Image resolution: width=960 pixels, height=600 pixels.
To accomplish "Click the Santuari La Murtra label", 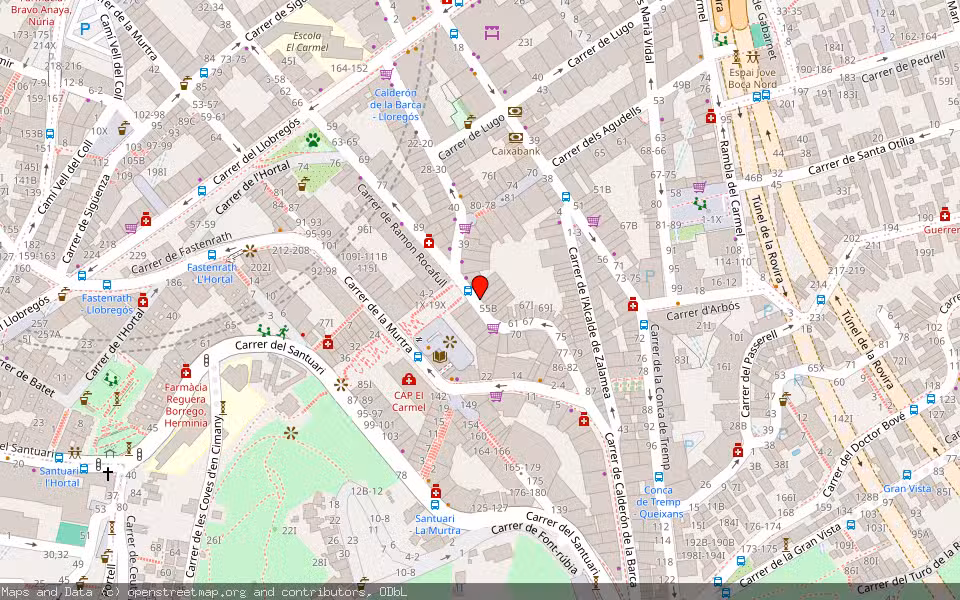I will 434,524.
